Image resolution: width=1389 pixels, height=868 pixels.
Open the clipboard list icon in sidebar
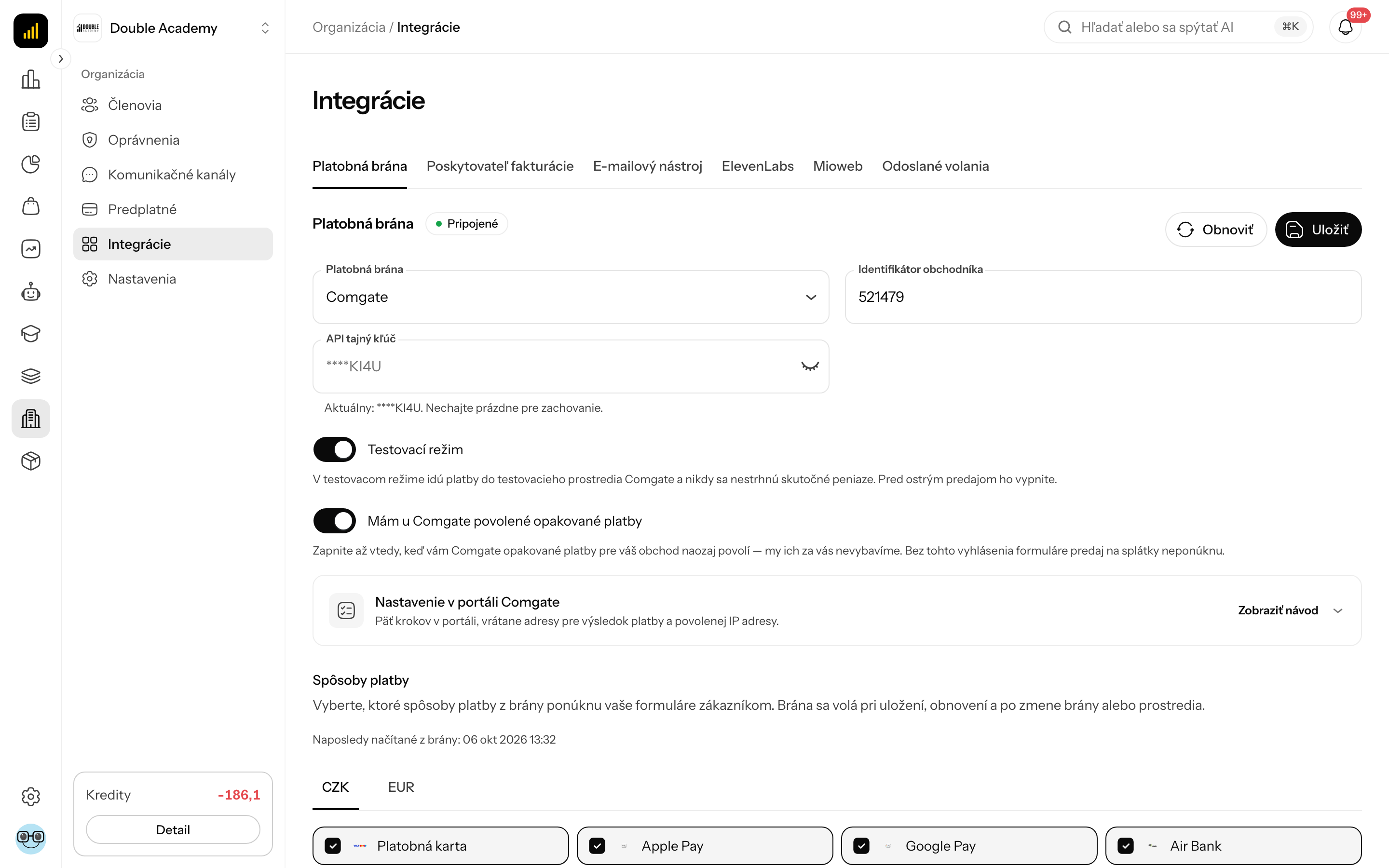point(30,122)
